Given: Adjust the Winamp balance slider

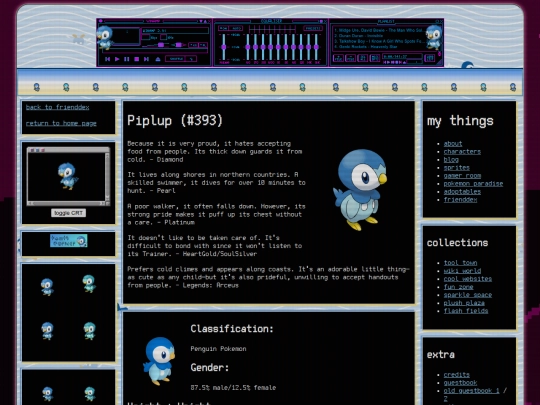Looking at the screenshot, I should (x=178, y=45).
